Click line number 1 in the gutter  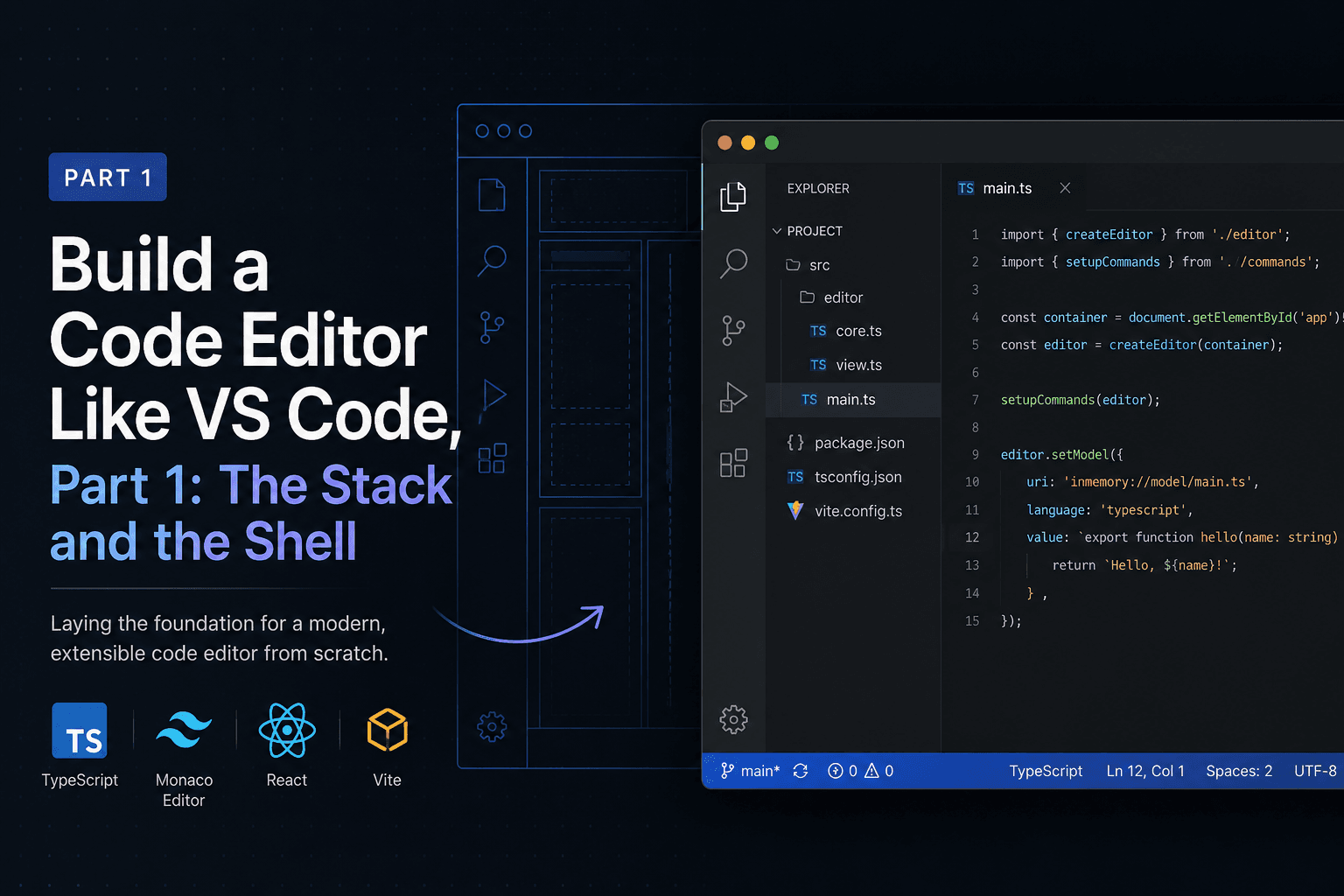coord(976,234)
